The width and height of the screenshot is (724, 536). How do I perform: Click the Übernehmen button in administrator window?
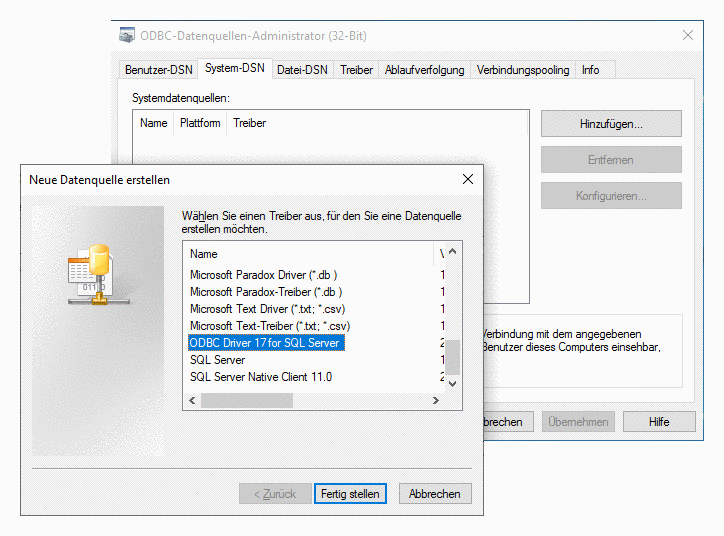578,422
